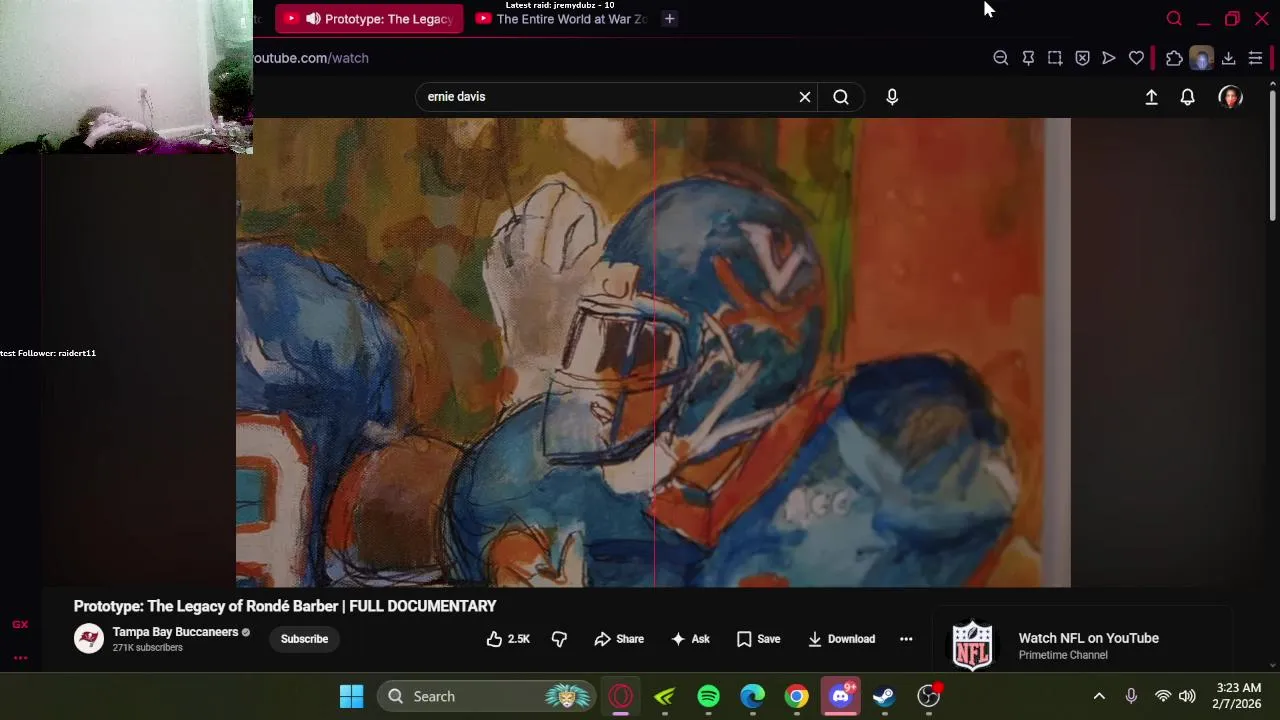Open YouTube create/upload icon

[x=1151, y=97]
